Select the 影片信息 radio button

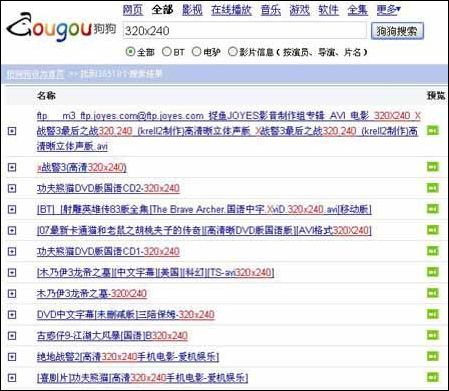point(233,52)
